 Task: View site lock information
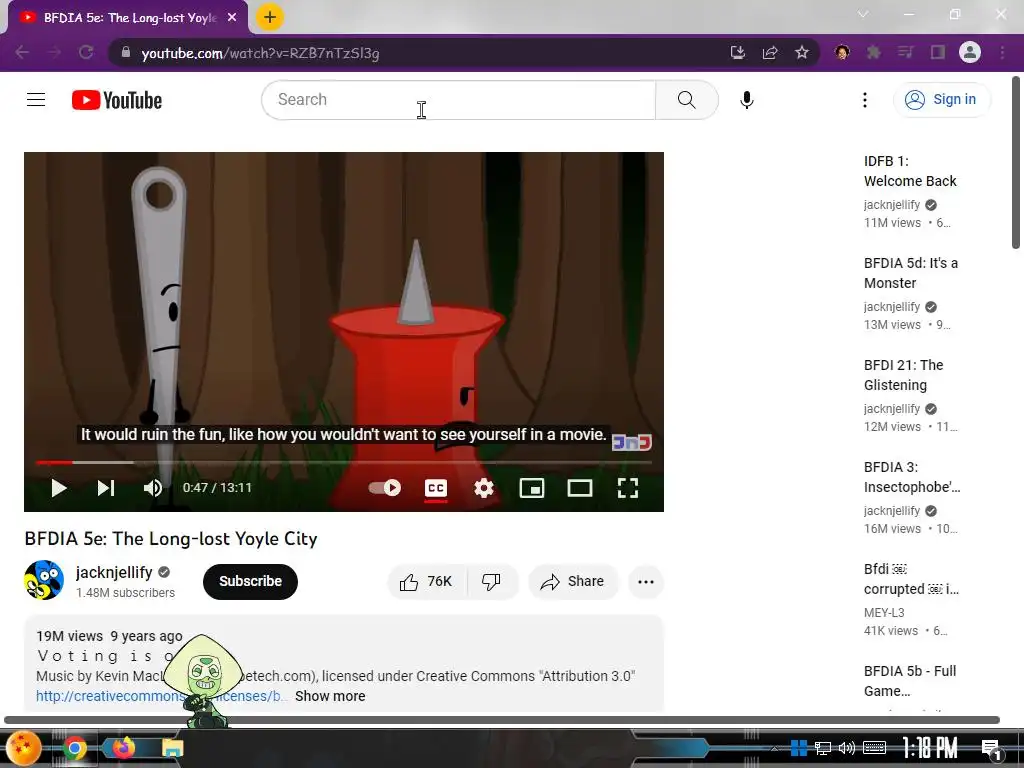125,52
